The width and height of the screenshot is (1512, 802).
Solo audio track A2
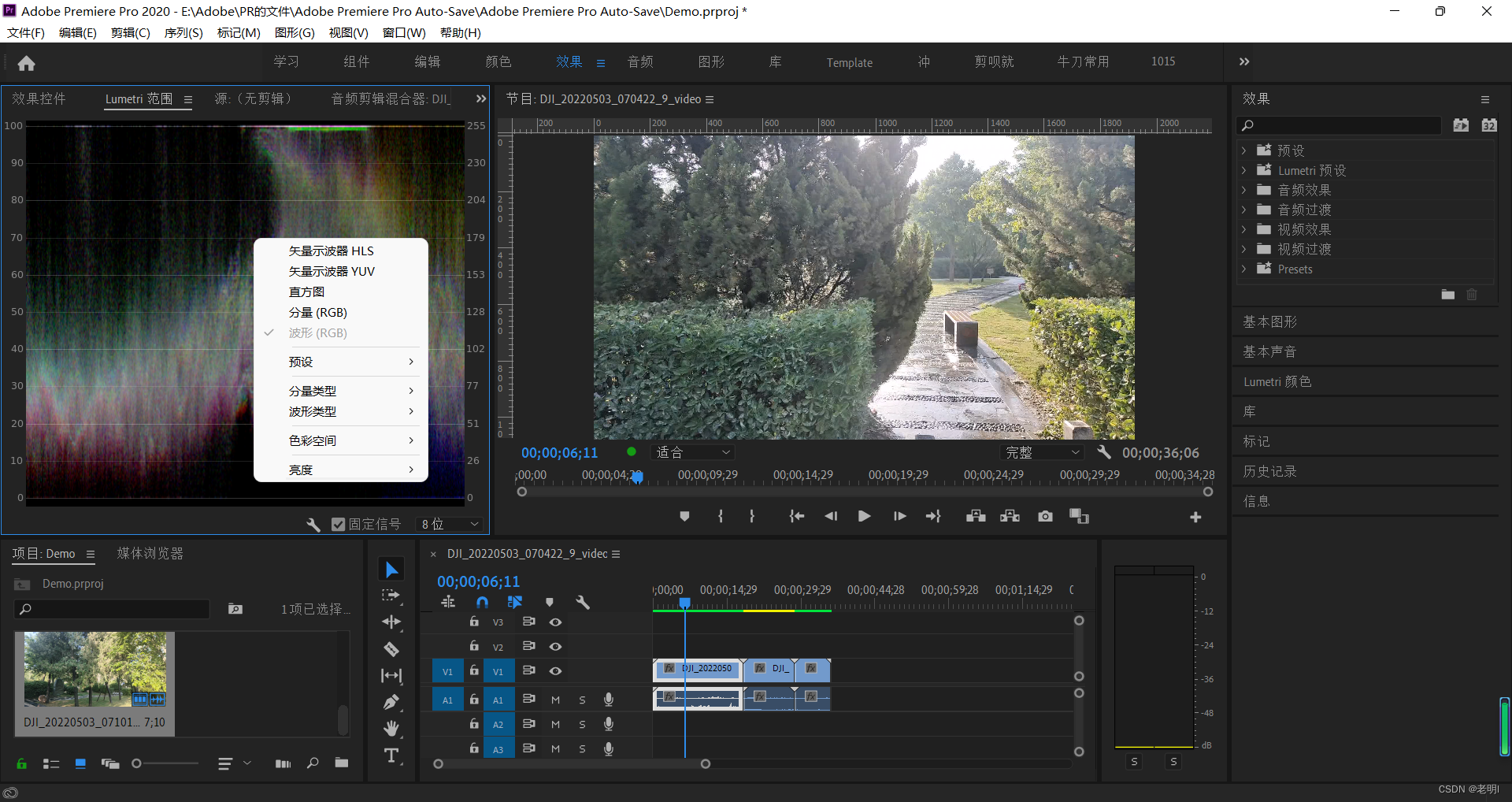582,724
